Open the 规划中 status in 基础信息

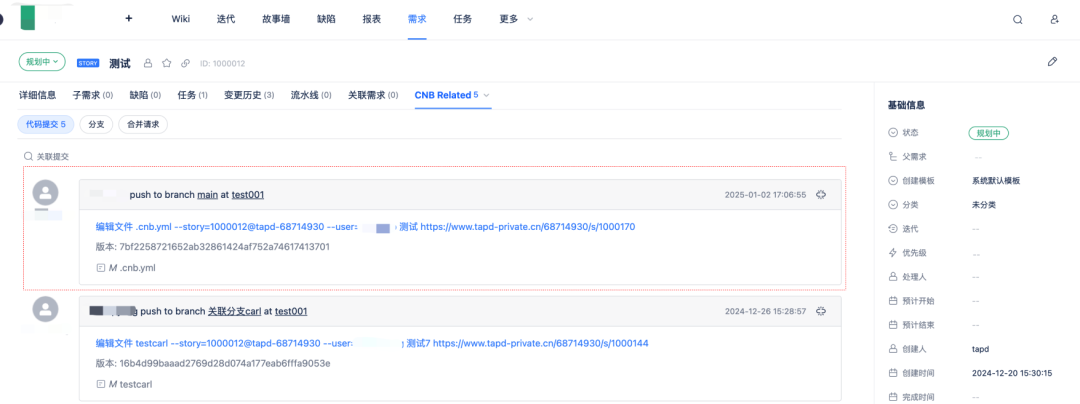click(x=988, y=133)
